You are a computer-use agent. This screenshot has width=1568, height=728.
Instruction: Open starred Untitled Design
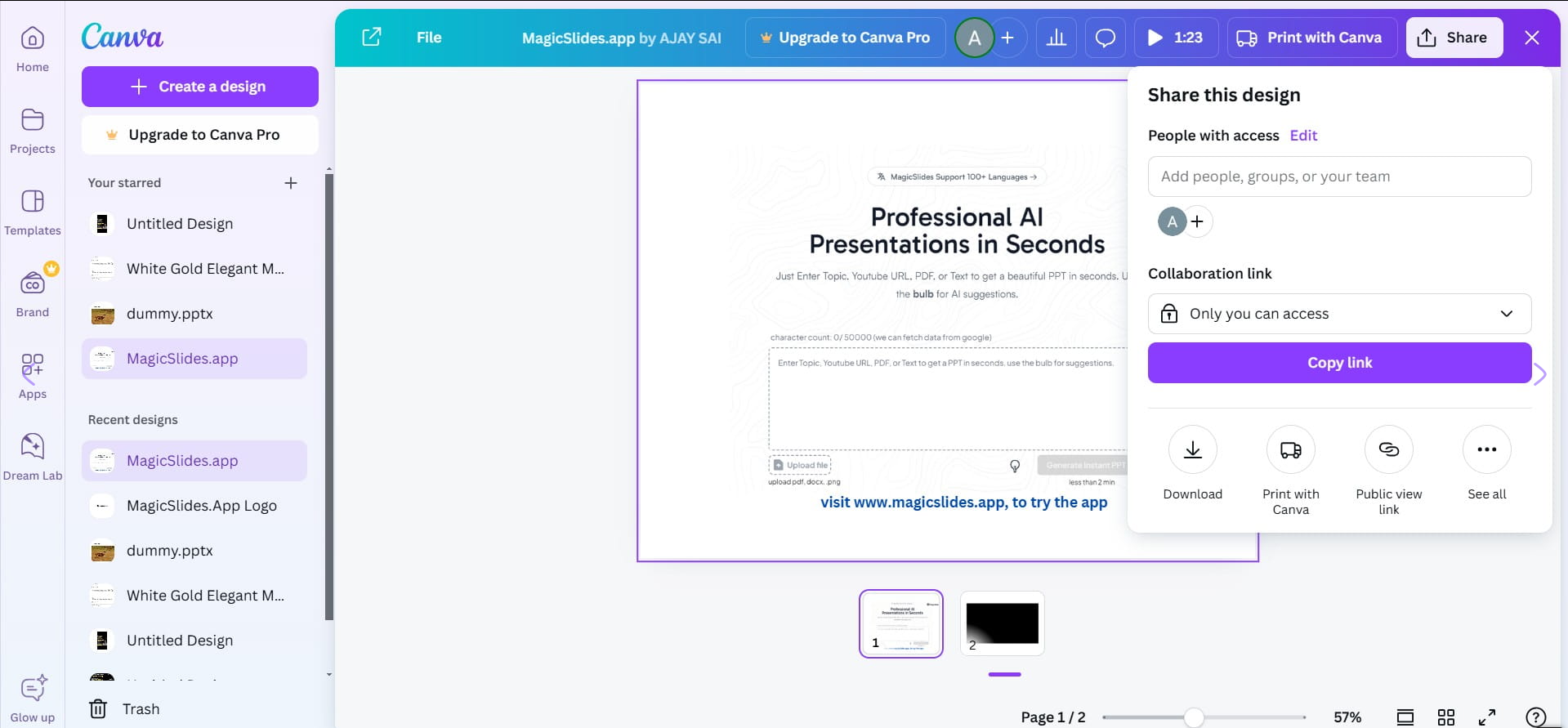click(x=194, y=224)
